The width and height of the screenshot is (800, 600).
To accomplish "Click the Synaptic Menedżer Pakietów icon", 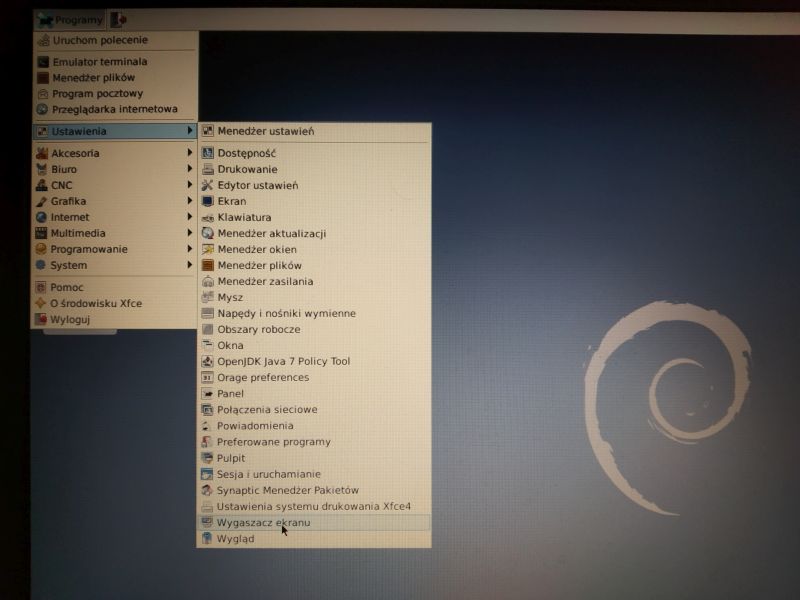I will pos(208,490).
